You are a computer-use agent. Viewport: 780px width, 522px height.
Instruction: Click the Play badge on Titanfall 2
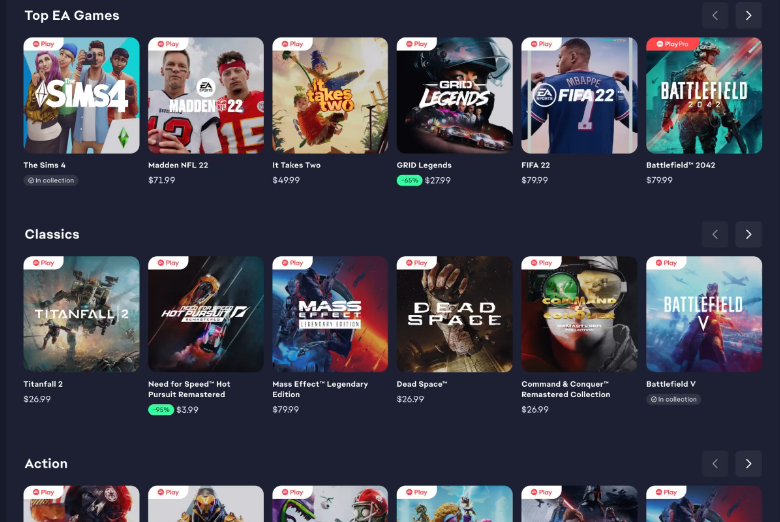(x=43, y=263)
